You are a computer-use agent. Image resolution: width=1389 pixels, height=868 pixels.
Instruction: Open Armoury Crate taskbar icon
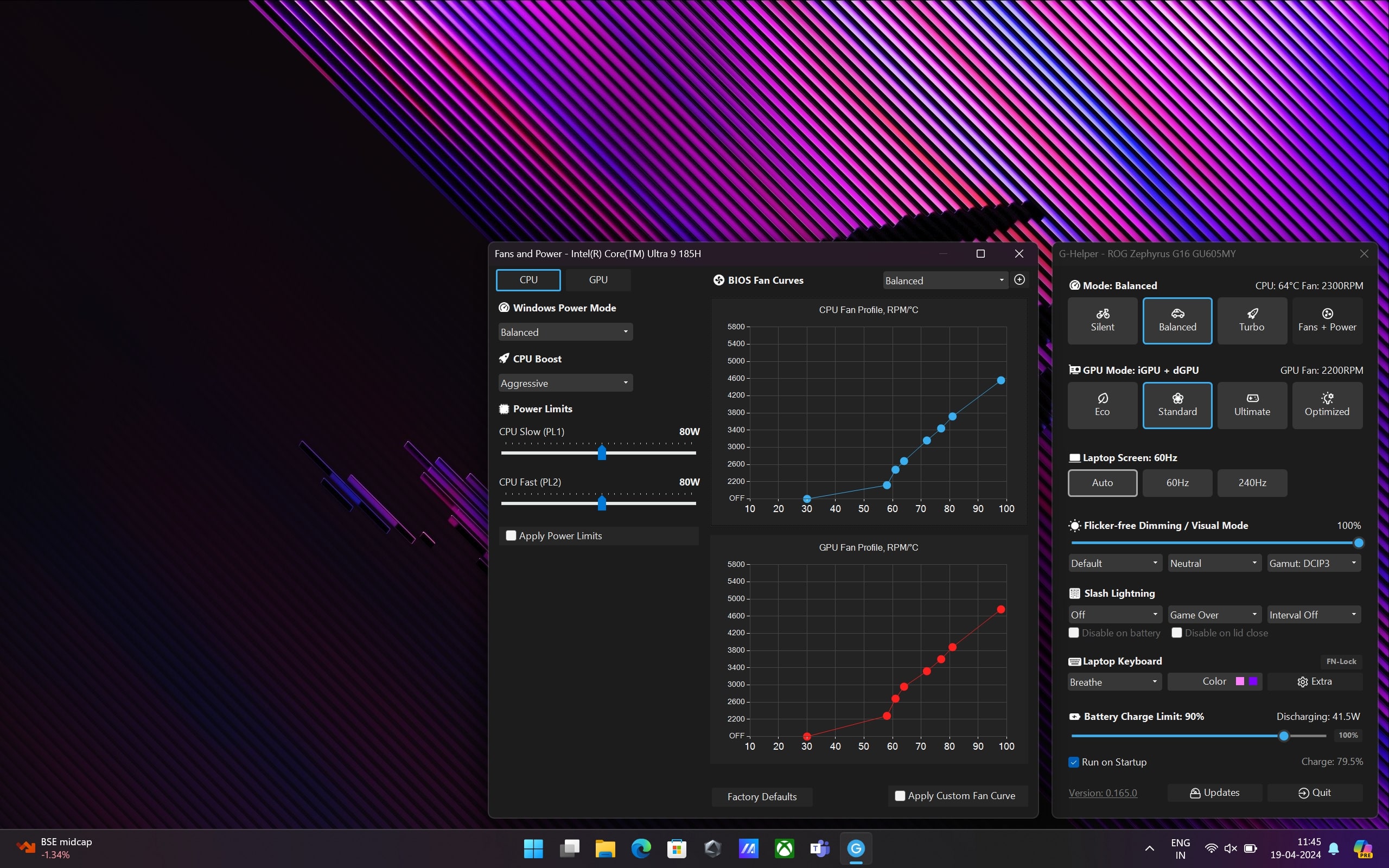[x=712, y=848]
